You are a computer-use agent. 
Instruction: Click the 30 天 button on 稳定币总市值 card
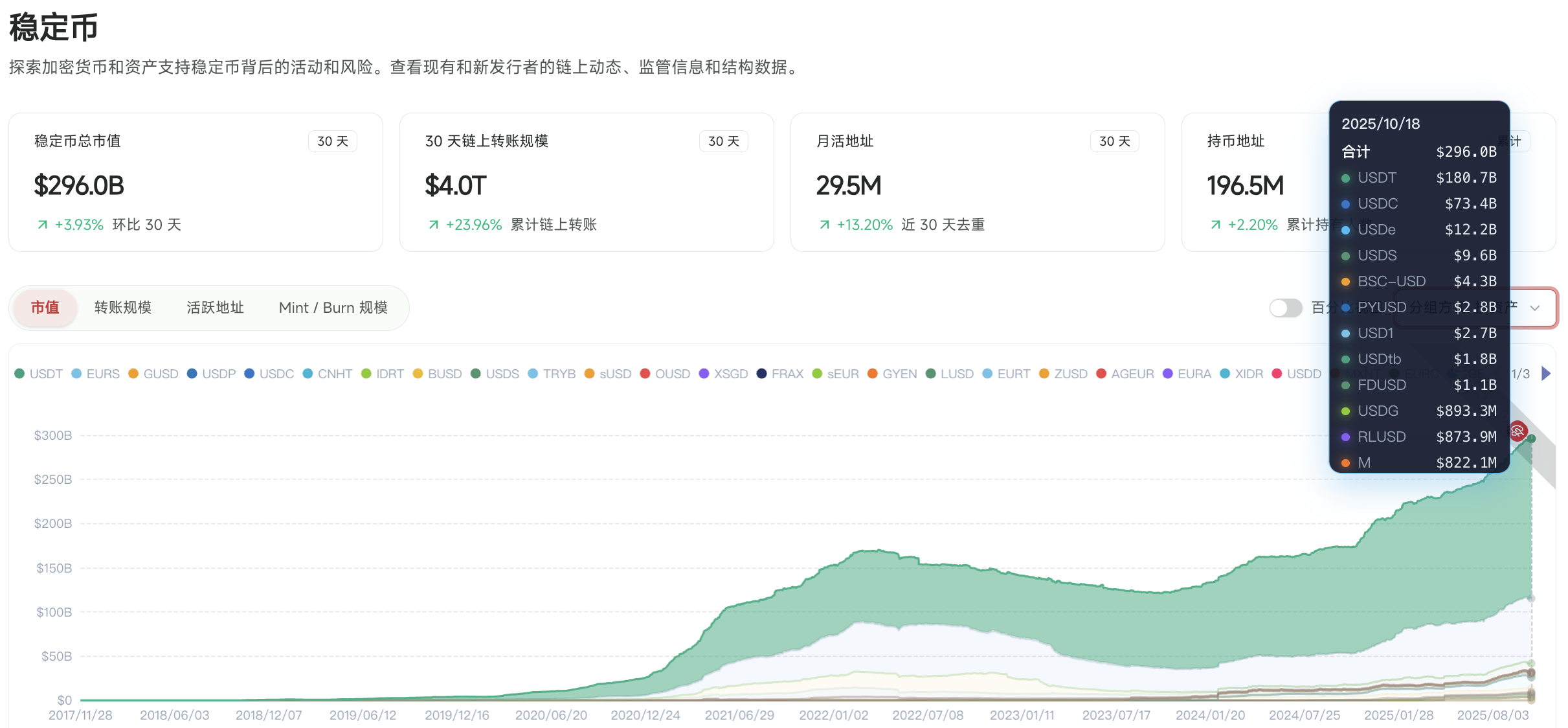pyautogui.click(x=332, y=141)
